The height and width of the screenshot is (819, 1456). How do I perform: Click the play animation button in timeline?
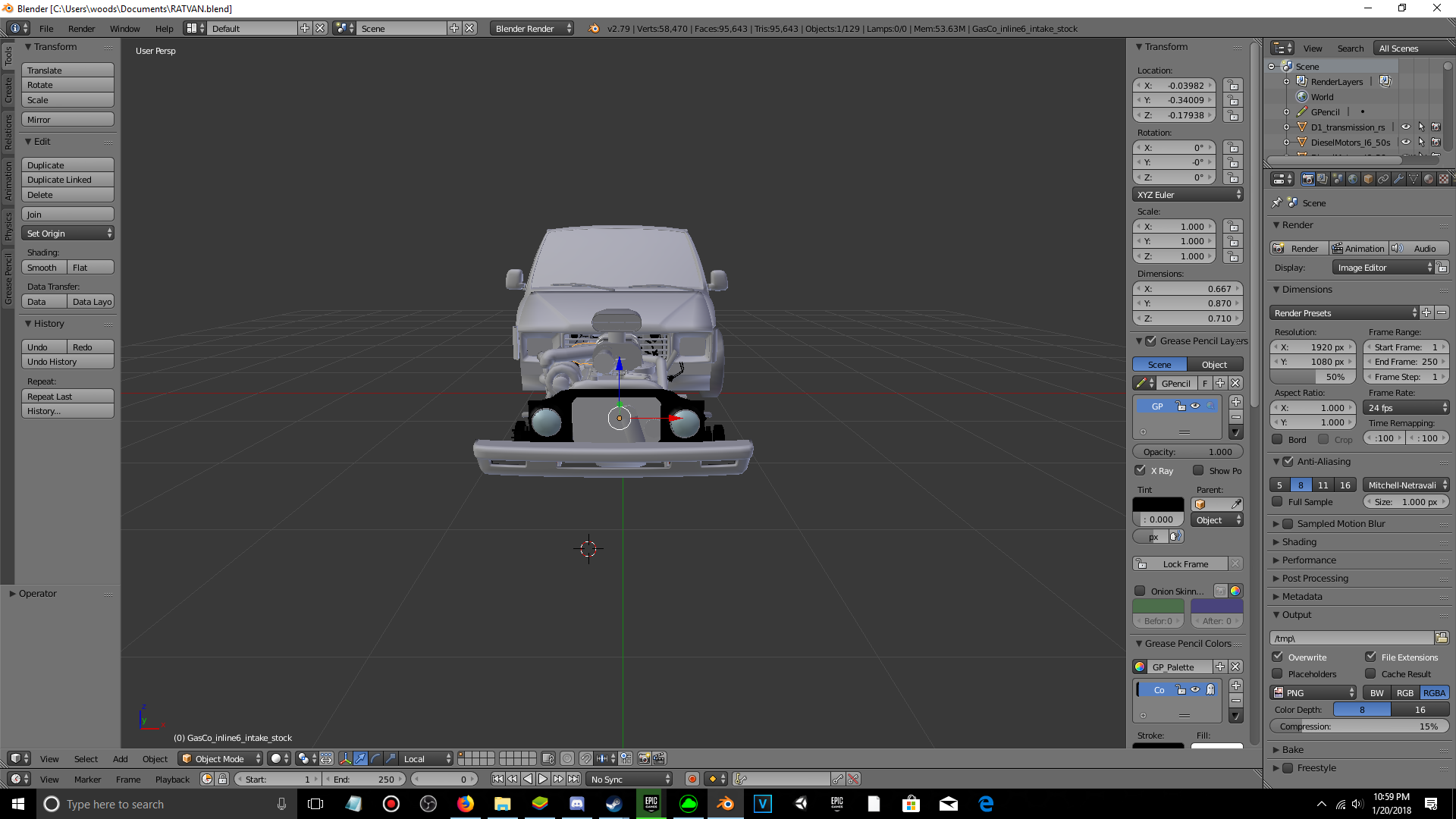point(543,779)
